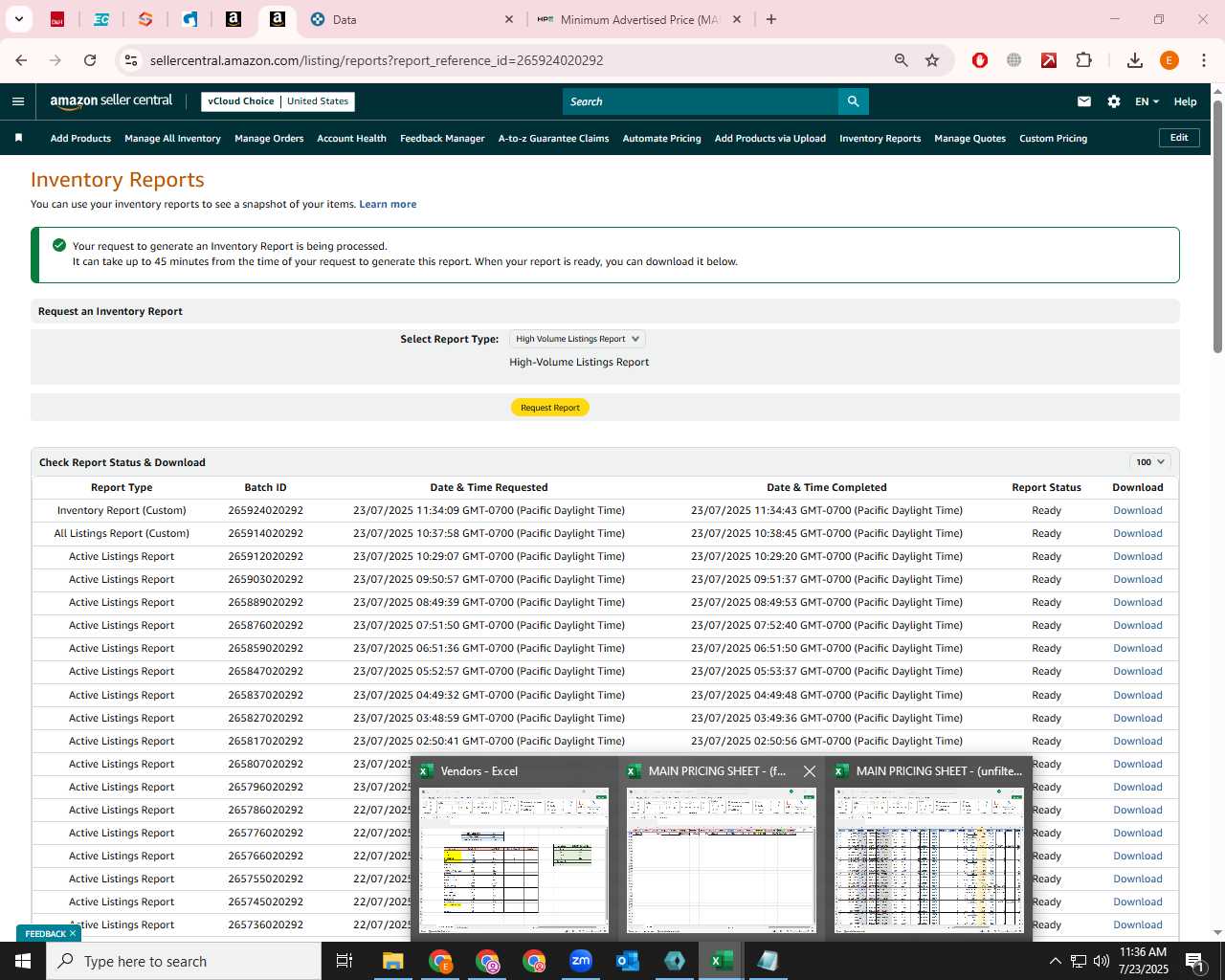1225x980 pixels.
Task: Select the Vendors - Excel window thumbnail
Action: click(x=514, y=849)
